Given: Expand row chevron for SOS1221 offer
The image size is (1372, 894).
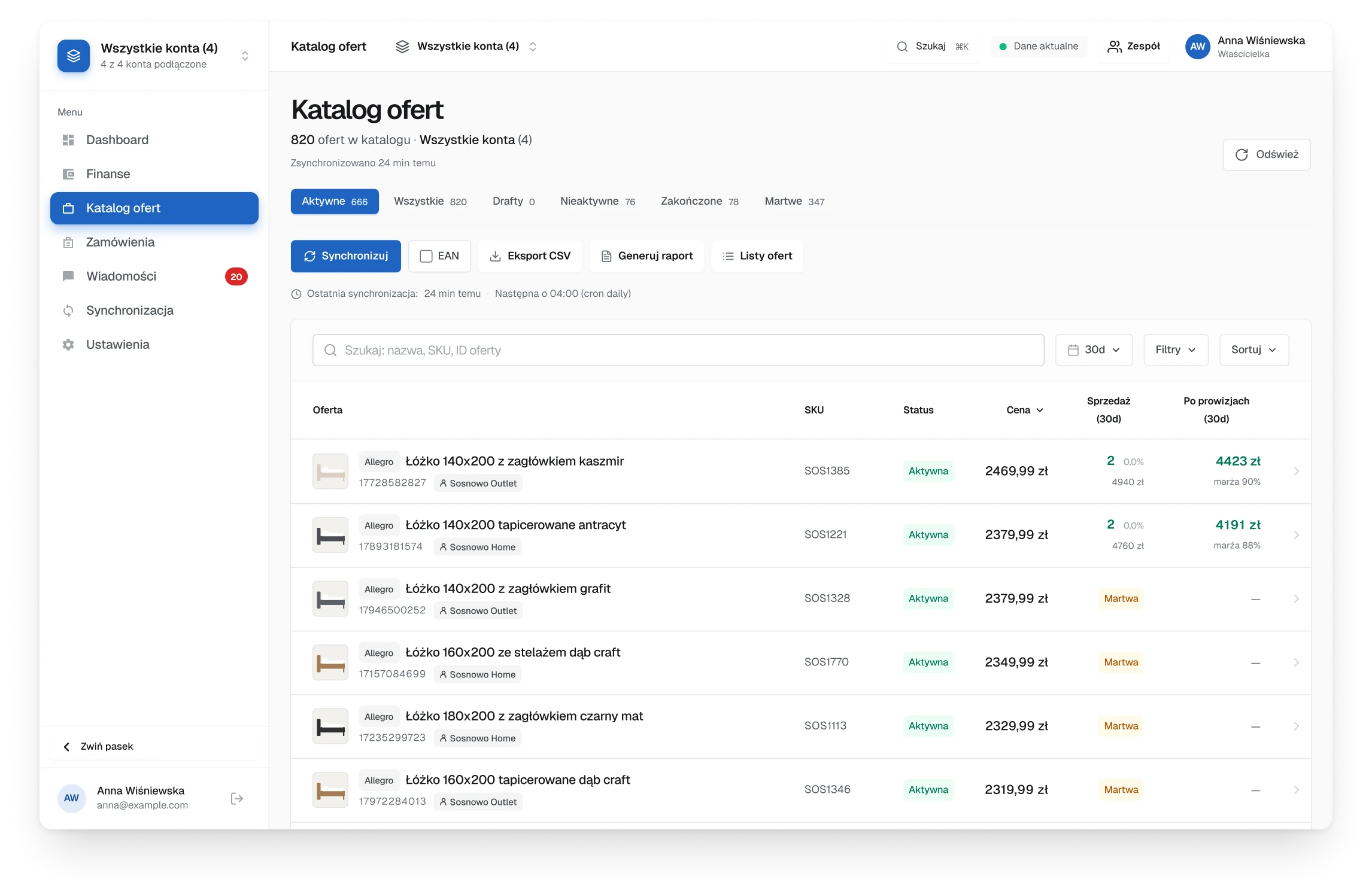Looking at the screenshot, I should pos(1296,535).
